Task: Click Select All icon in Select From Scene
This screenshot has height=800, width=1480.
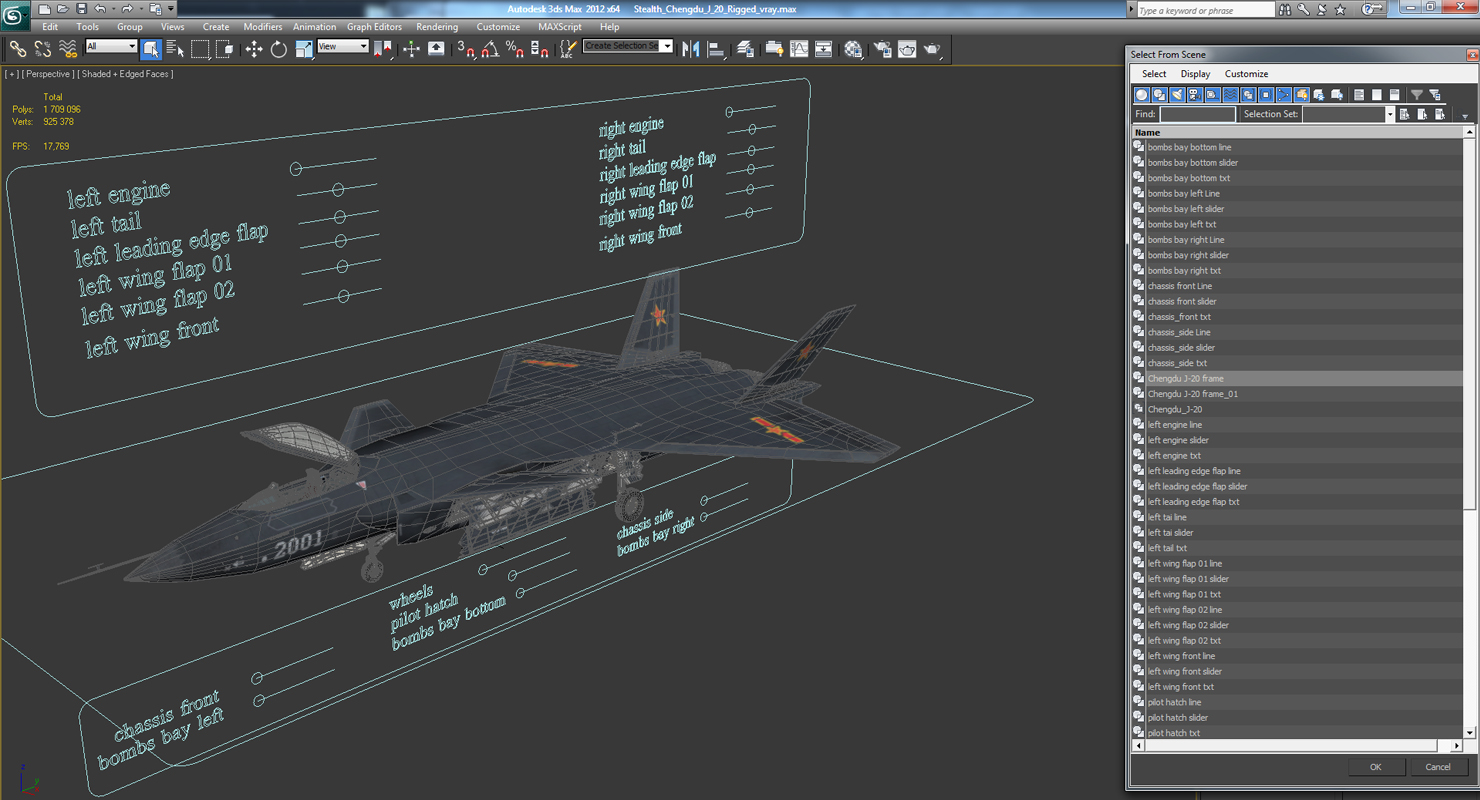Action: pos(1359,95)
